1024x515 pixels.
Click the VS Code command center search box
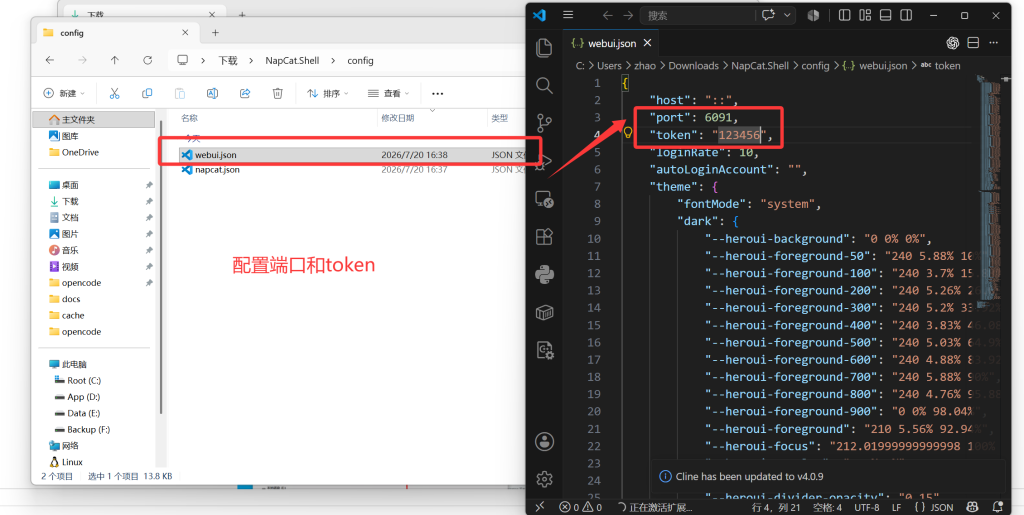coord(698,15)
